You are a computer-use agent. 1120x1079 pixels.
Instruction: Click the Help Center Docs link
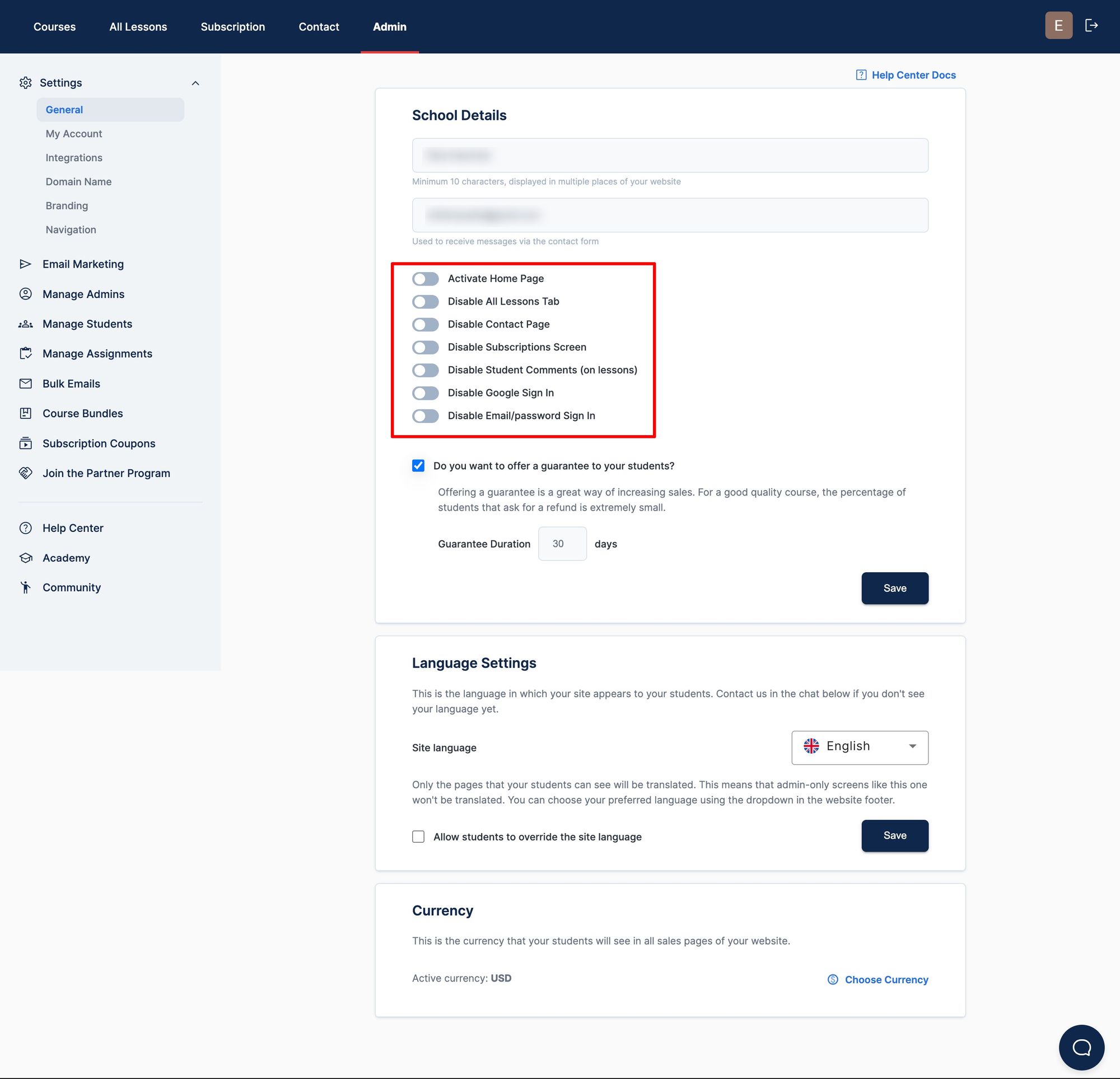point(904,74)
